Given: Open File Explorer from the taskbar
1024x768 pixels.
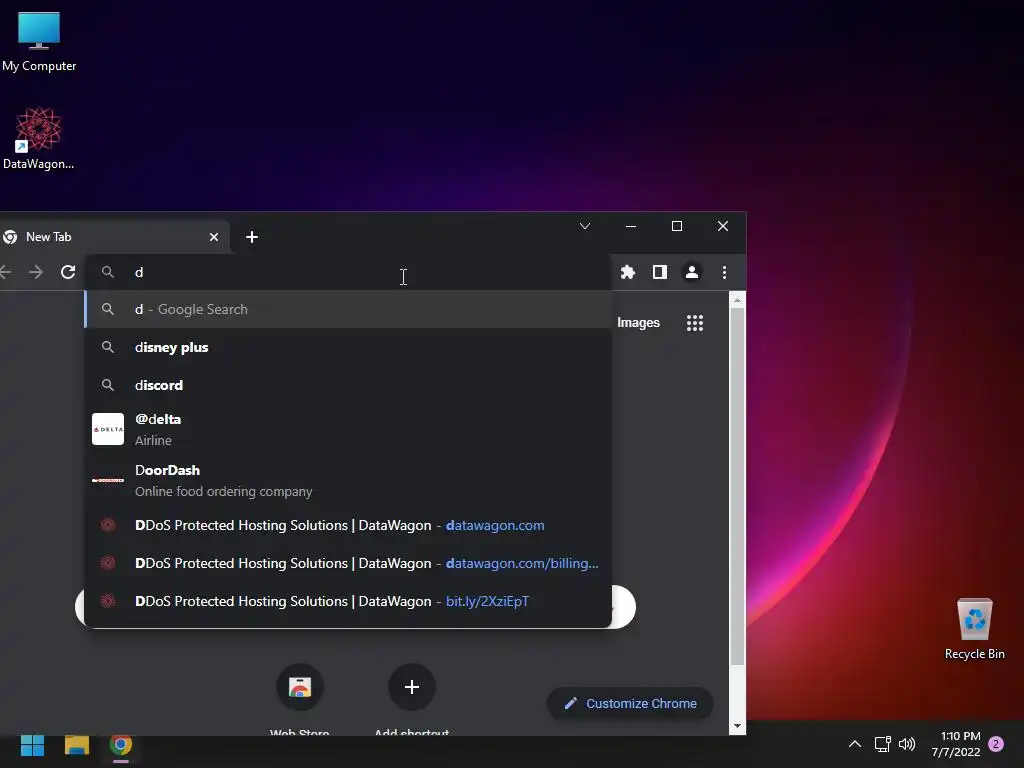Looking at the screenshot, I should pos(76,745).
